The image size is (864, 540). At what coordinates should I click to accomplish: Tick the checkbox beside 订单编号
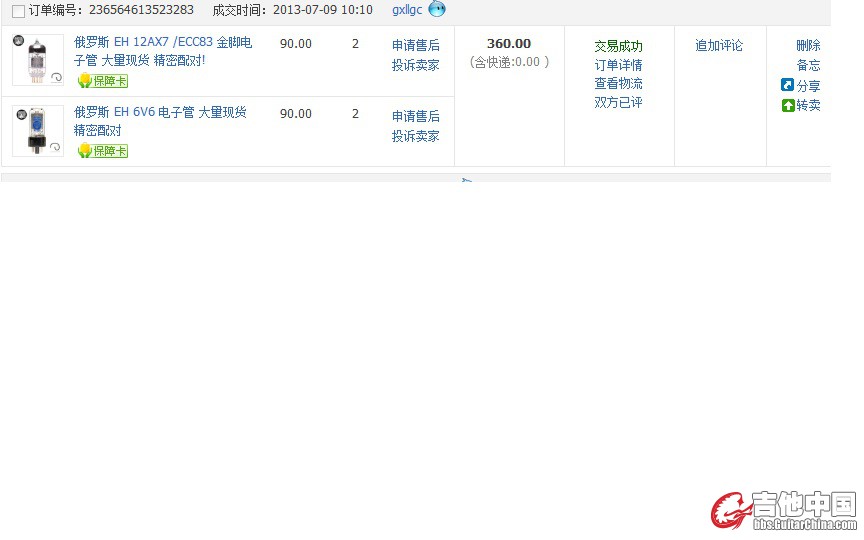pos(18,11)
